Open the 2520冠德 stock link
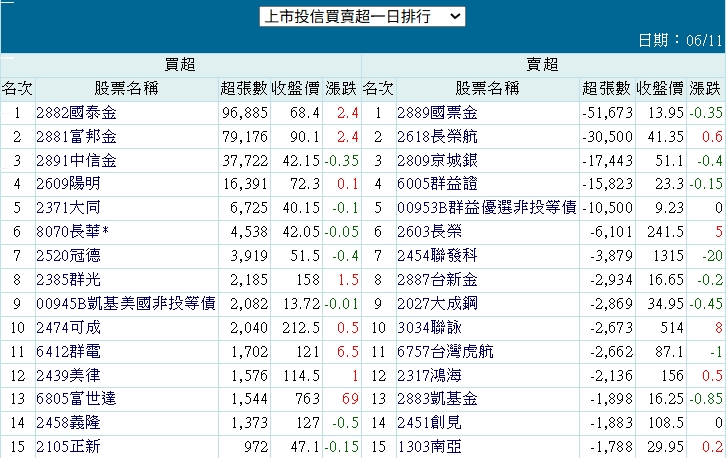 (68, 256)
